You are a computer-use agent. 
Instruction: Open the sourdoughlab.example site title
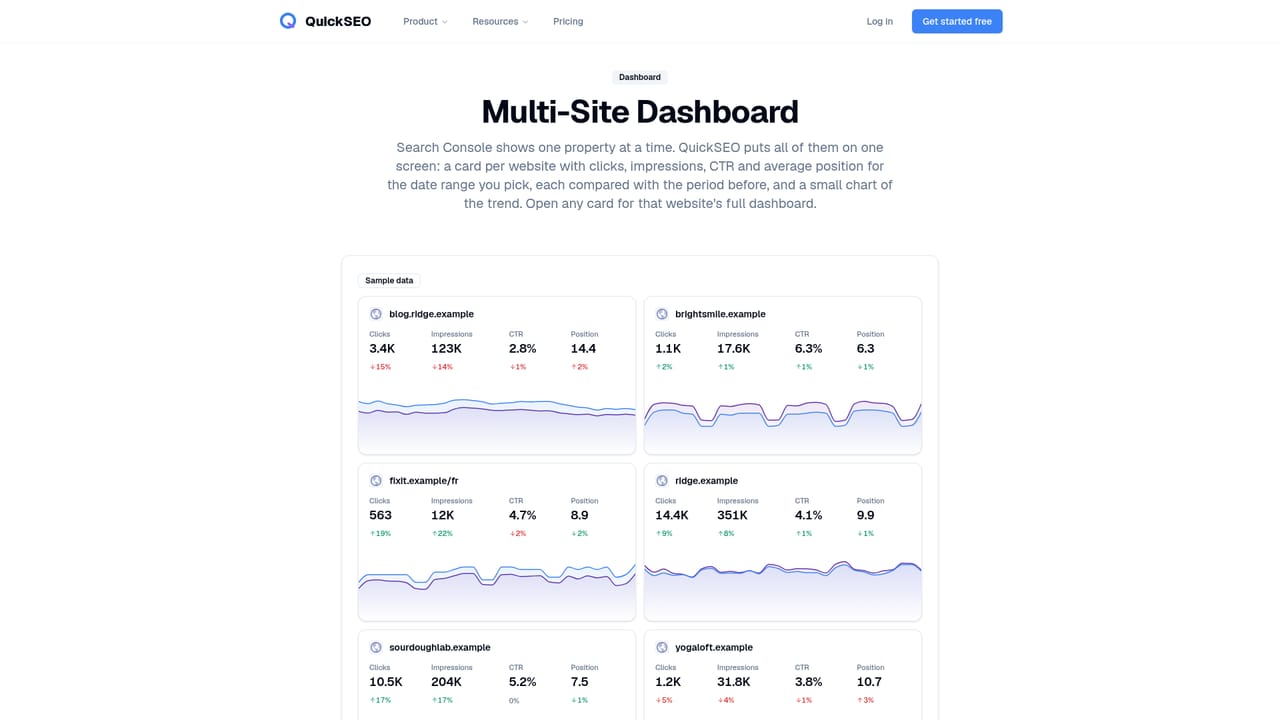[x=440, y=648]
